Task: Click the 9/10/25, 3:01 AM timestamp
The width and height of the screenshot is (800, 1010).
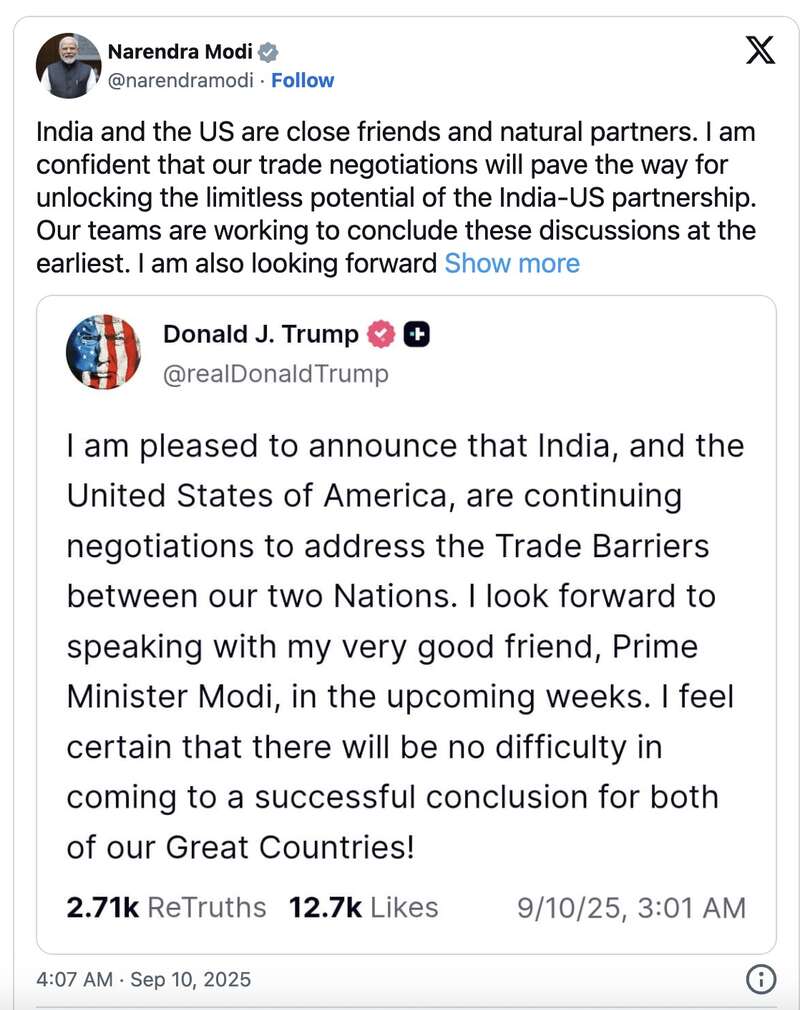Action: (631, 908)
